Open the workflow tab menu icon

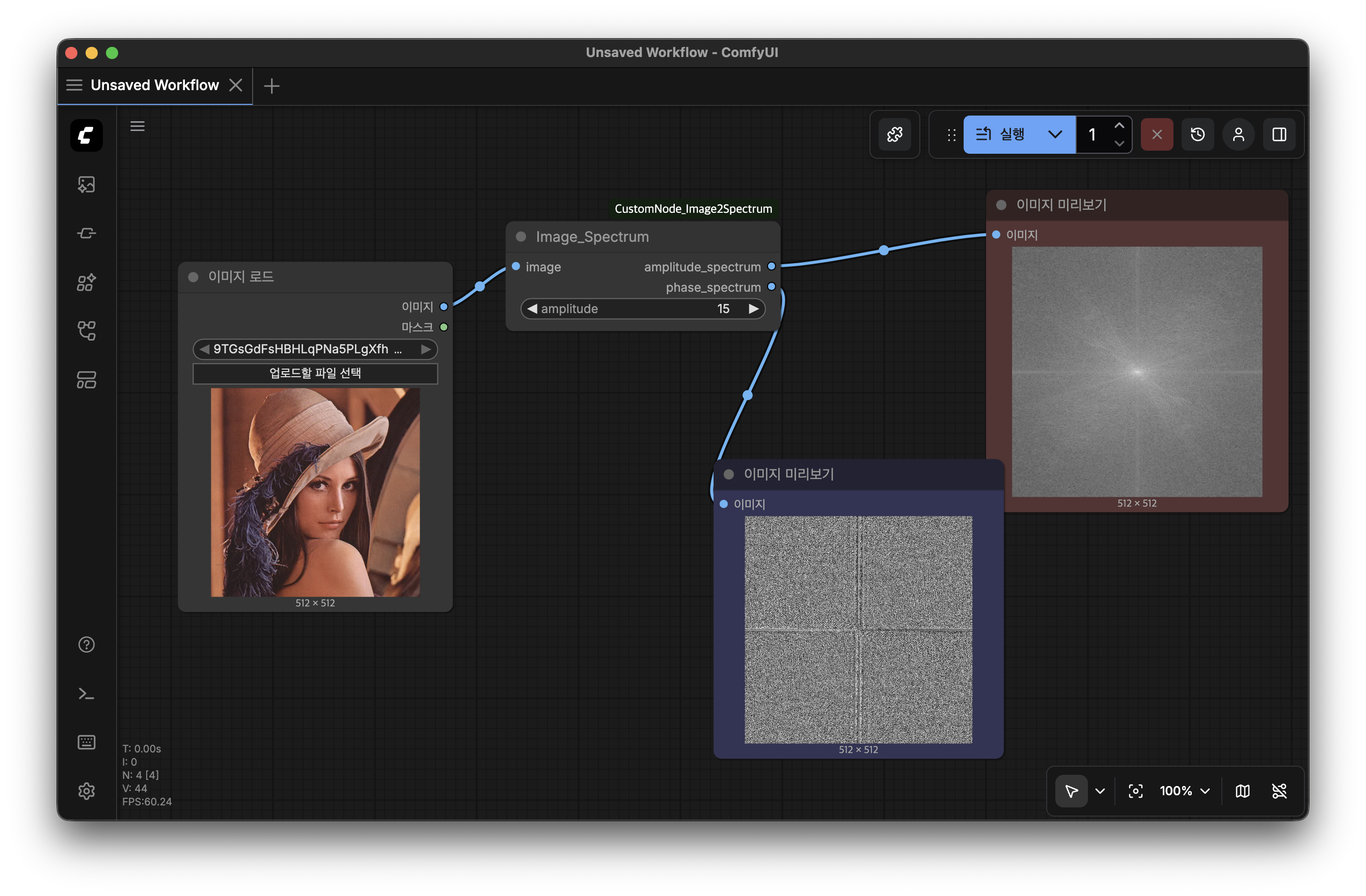74,85
